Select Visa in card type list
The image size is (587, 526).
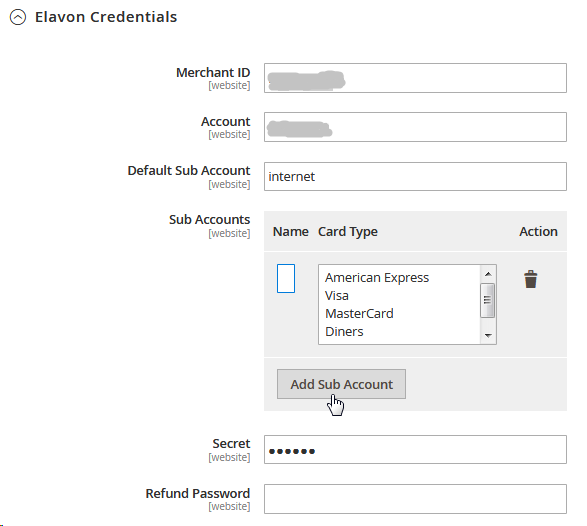coord(337,296)
